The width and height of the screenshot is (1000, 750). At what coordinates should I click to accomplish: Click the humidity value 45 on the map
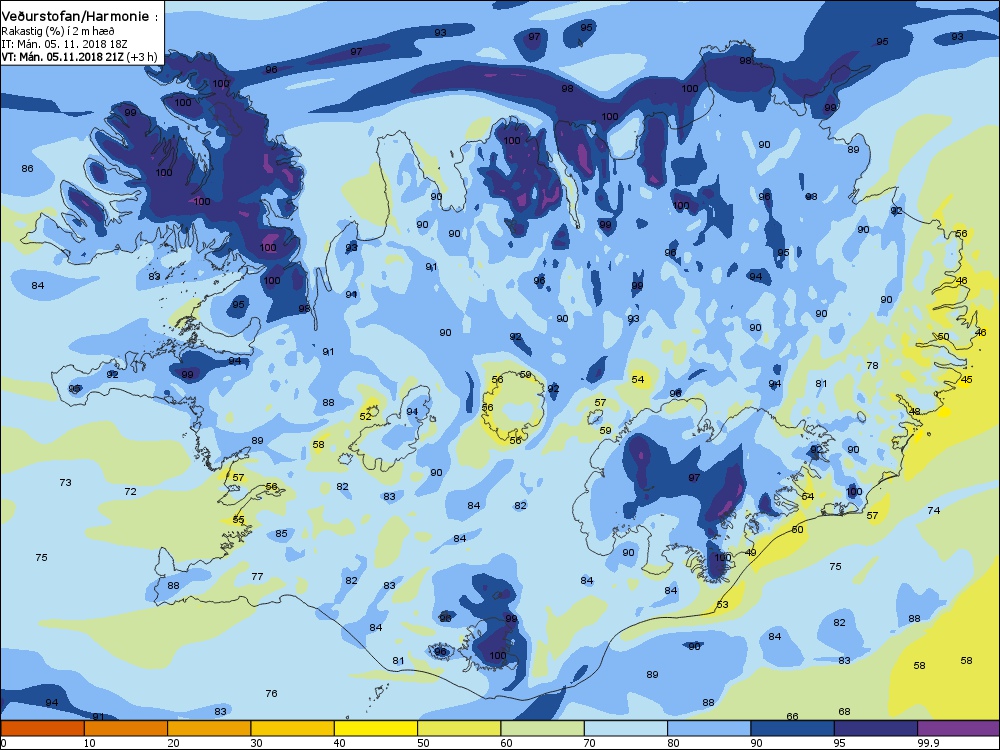(966, 379)
